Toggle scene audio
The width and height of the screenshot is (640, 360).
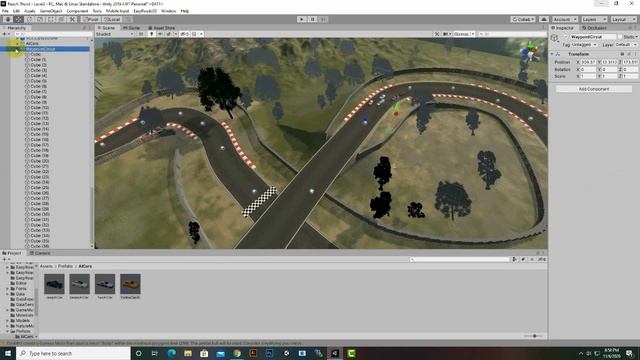pyautogui.click(x=160, y=34)
